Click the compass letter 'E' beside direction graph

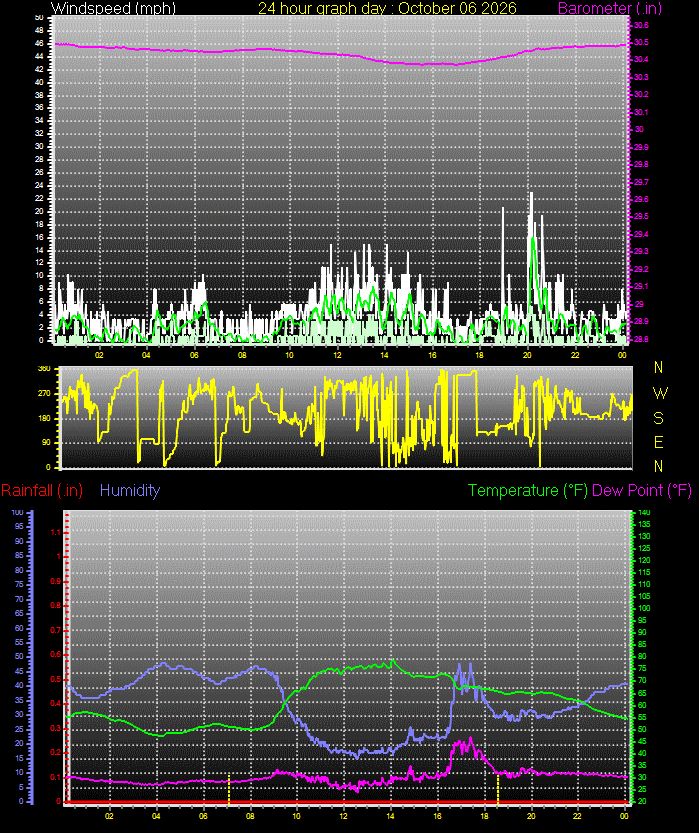659,442
